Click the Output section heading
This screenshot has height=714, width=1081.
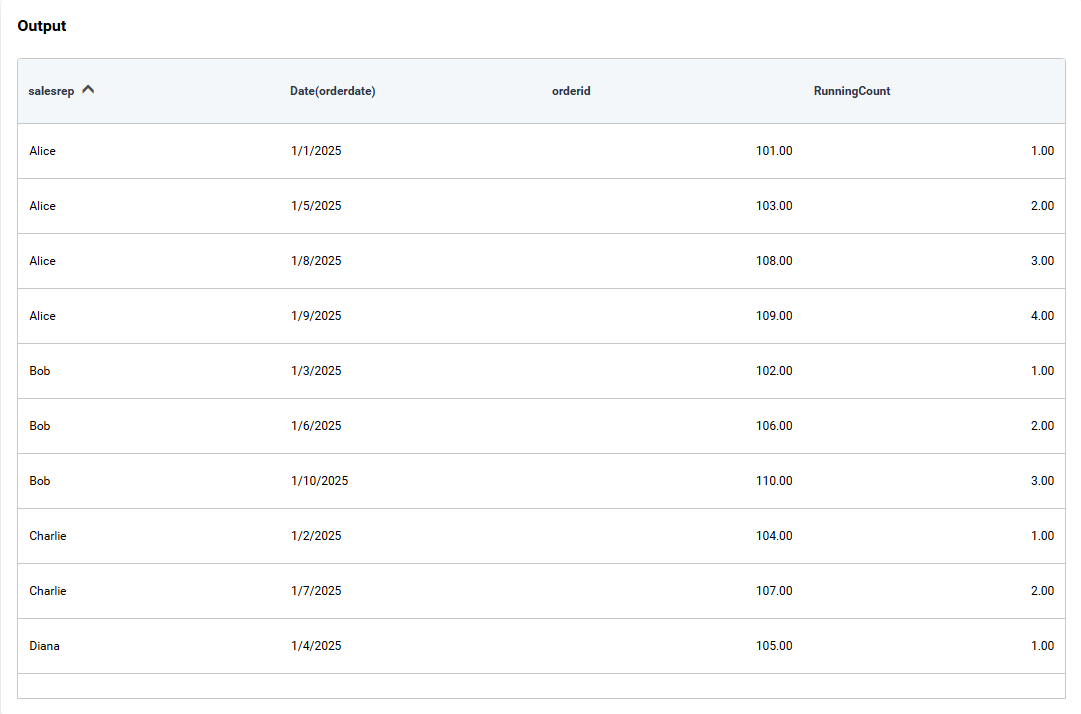(x=42, y=26)
